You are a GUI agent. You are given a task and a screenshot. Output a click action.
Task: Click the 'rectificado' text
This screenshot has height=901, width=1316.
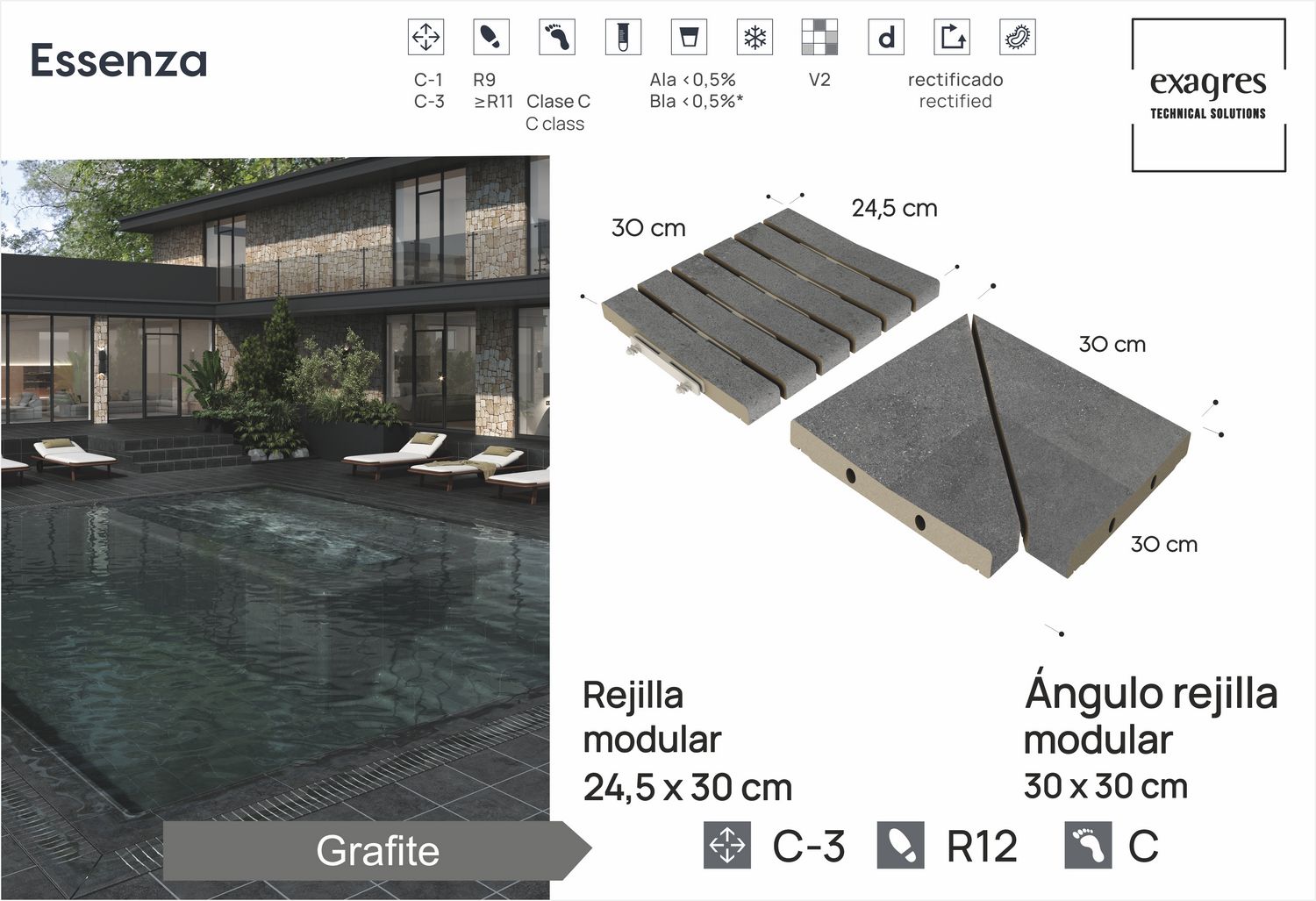955,80
